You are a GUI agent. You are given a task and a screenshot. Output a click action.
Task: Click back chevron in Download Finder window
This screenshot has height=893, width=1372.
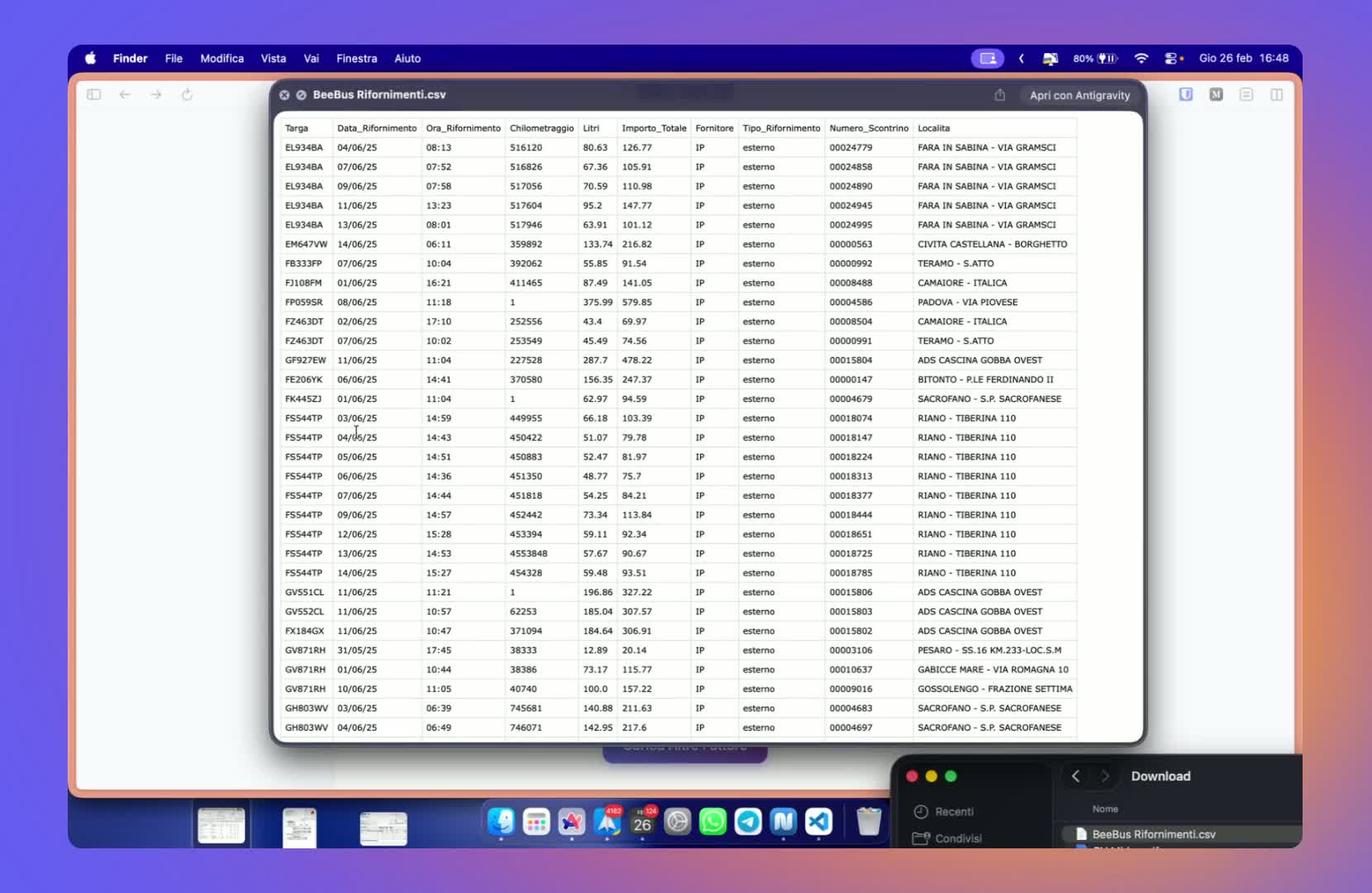coord(1075,776)
